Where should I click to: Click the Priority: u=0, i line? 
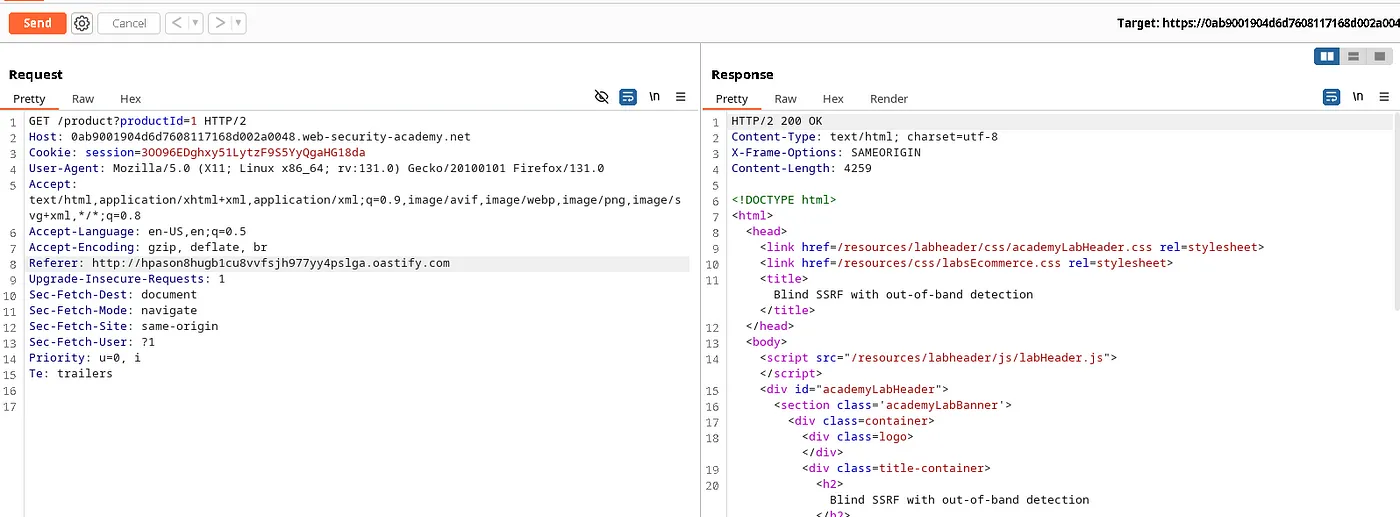(x=85, y=358)
